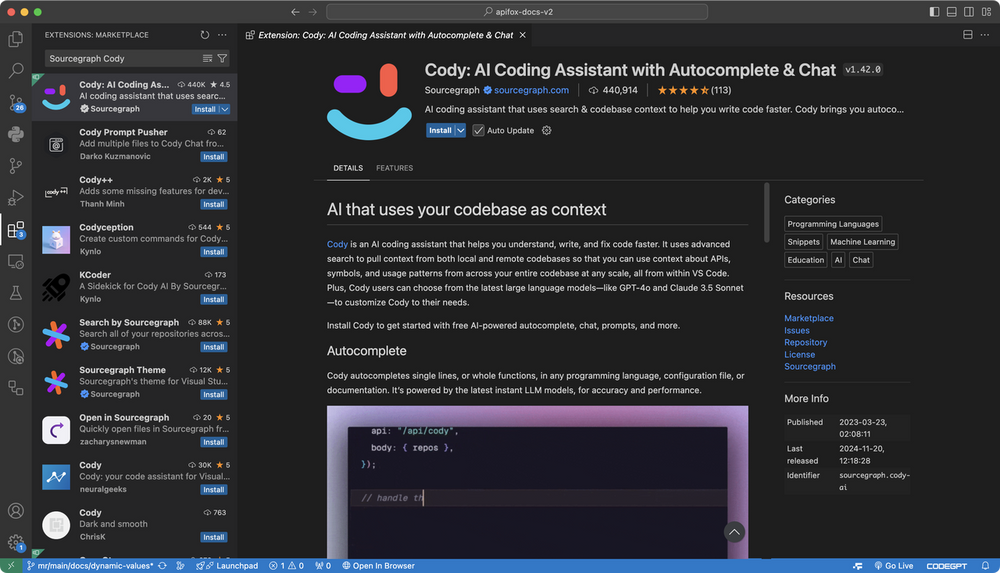Screen dimensions: 1000x573
Task: Toggle primary sidebar visibility in title bar
Action: (x=934, y=12)
